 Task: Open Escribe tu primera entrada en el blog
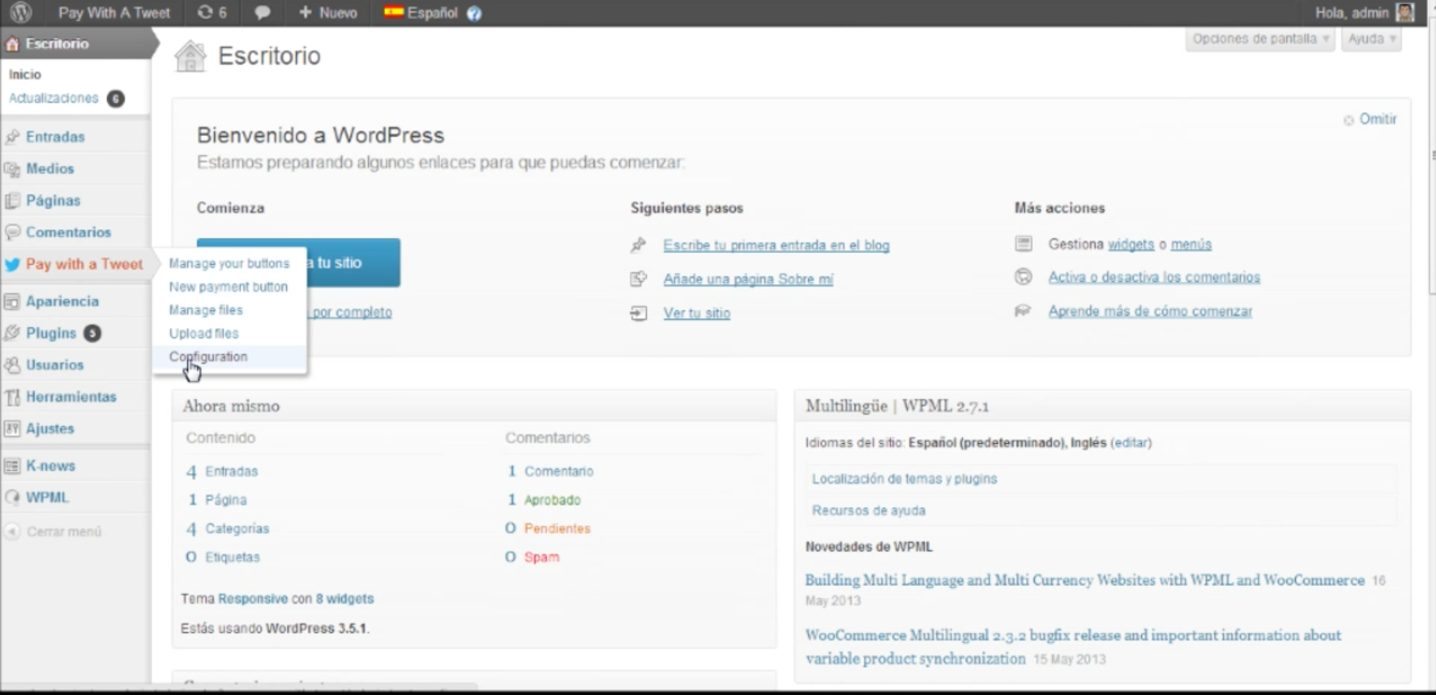pyautogui.click(x=776, y=245)
